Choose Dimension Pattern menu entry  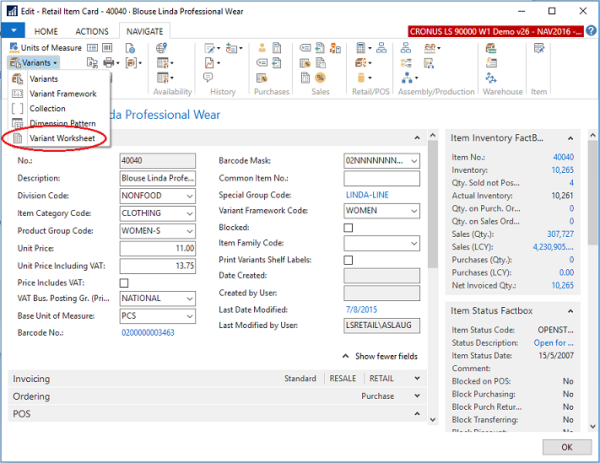tap(59, 123)
